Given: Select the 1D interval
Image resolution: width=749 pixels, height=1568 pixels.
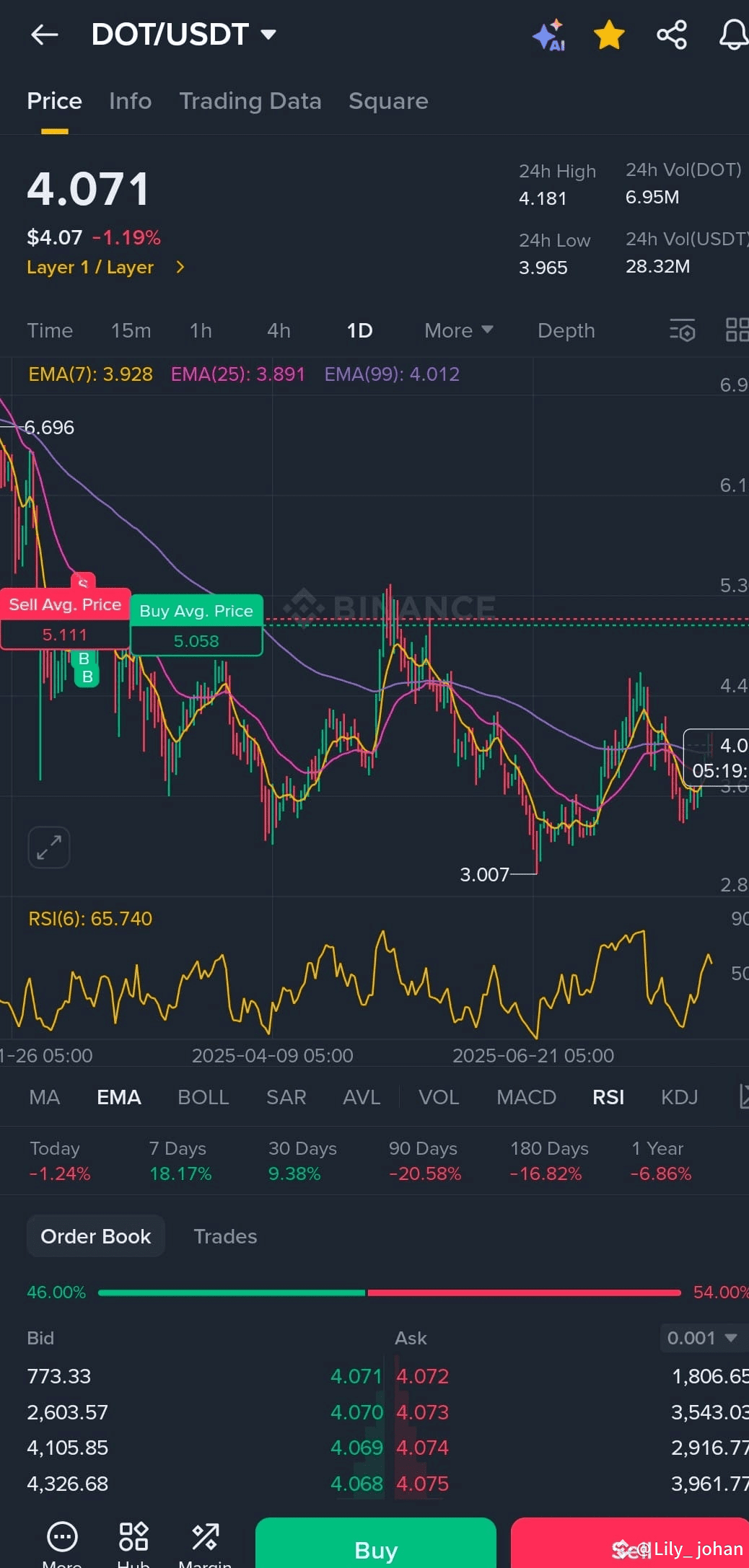Looking at the screenshot, I should tap(359, 330).
